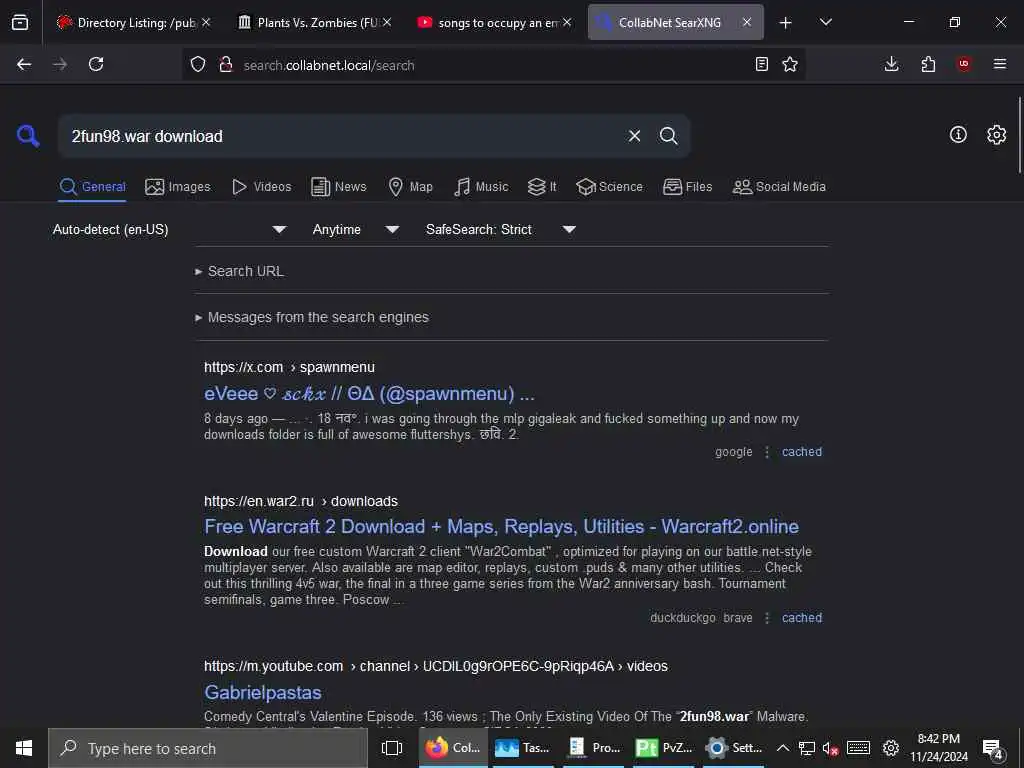Reload the current page
This screenshot has width=1024, height=768.
[x=96, y=64]
